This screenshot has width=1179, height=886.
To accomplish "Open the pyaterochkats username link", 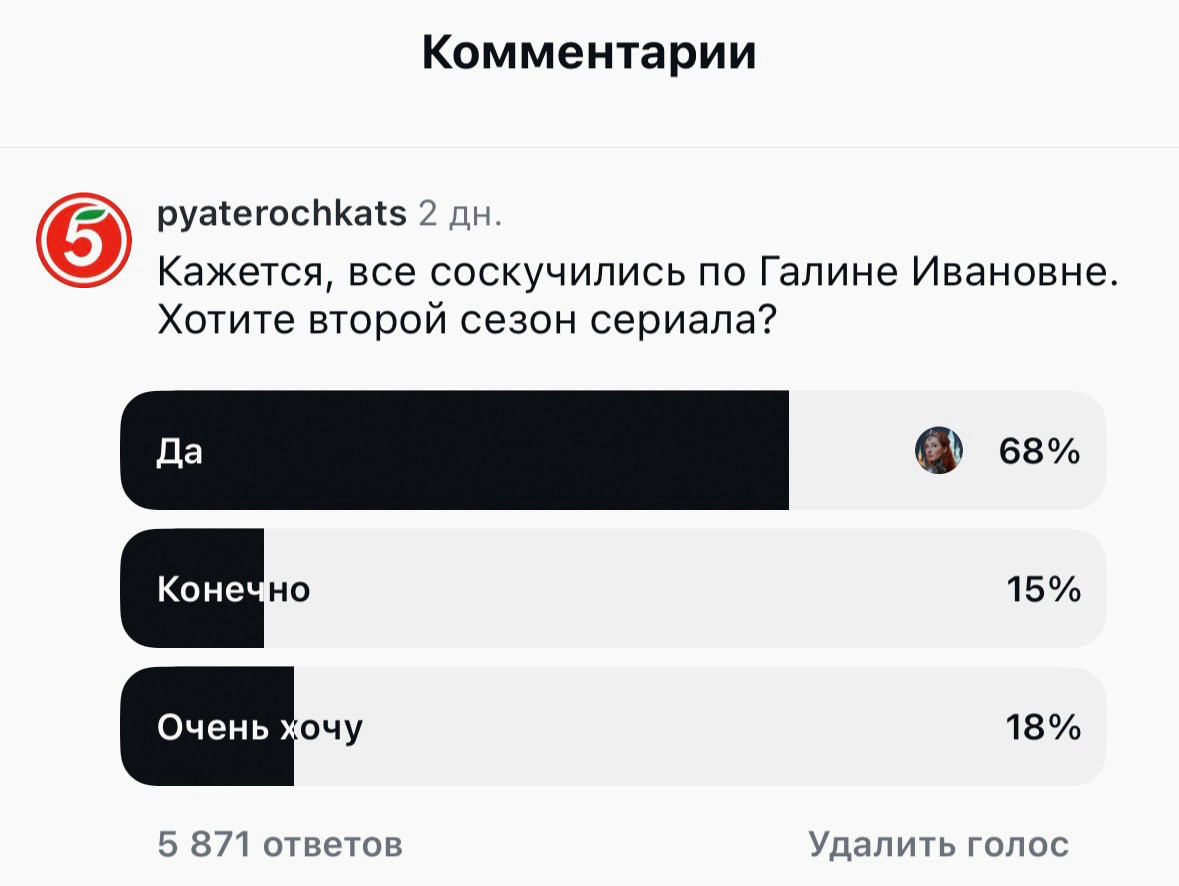I will [283, 213].
